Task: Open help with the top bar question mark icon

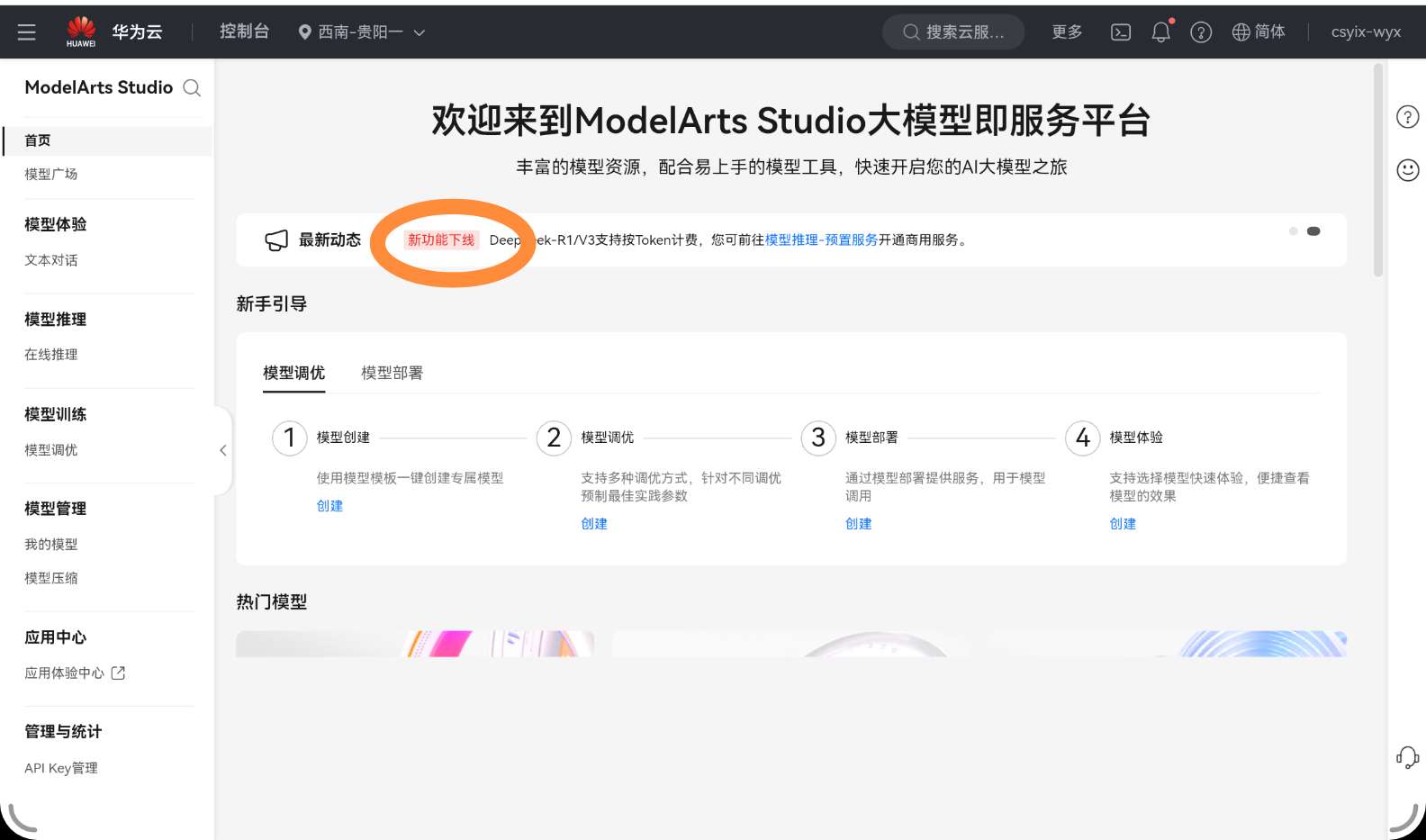Action: pyautogui.click(x=1201, y=32)
